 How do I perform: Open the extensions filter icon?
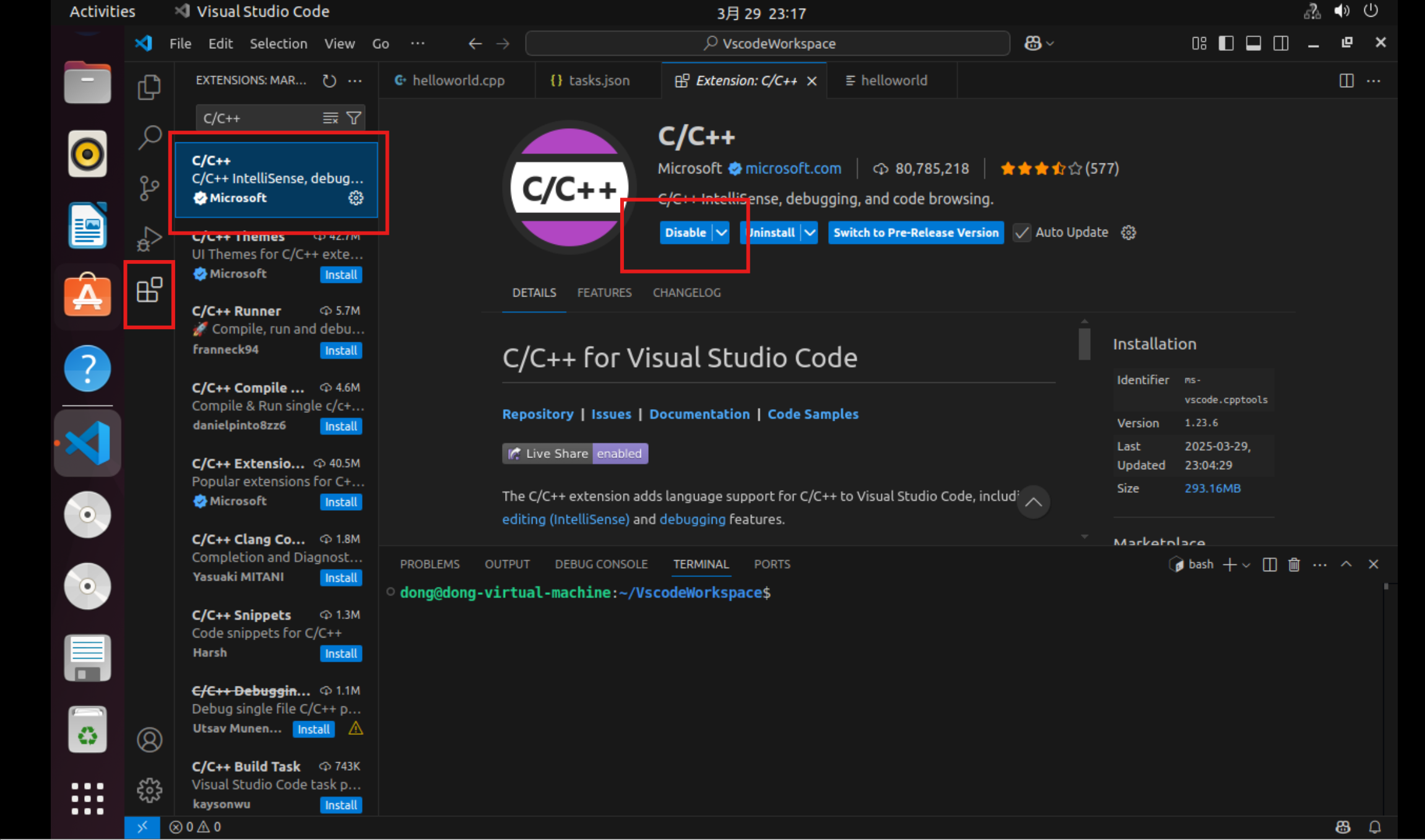(x=353, y=117)
